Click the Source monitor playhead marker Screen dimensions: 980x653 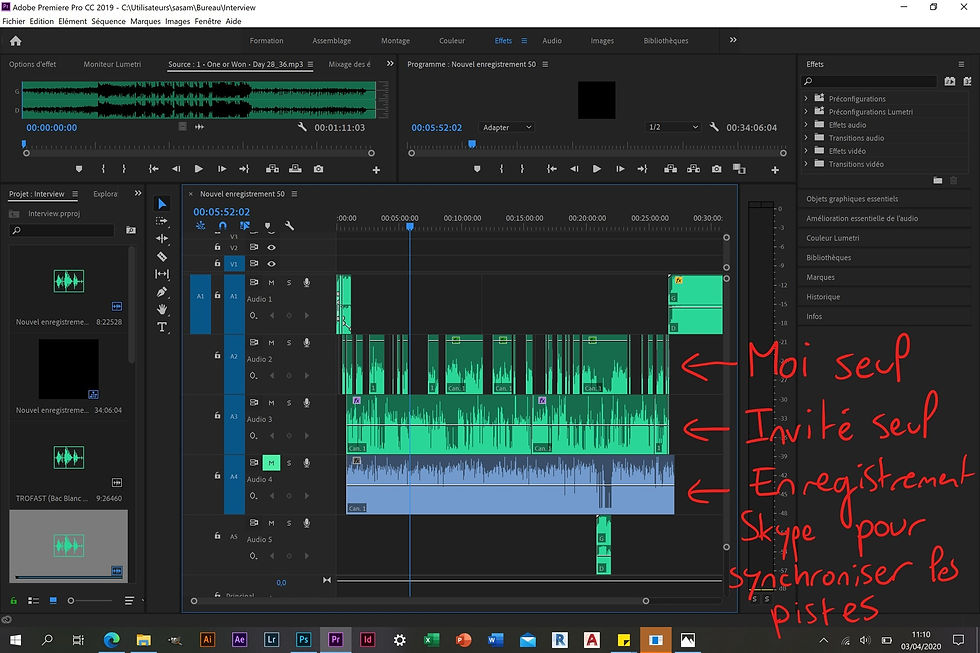[x=24, y=144]
